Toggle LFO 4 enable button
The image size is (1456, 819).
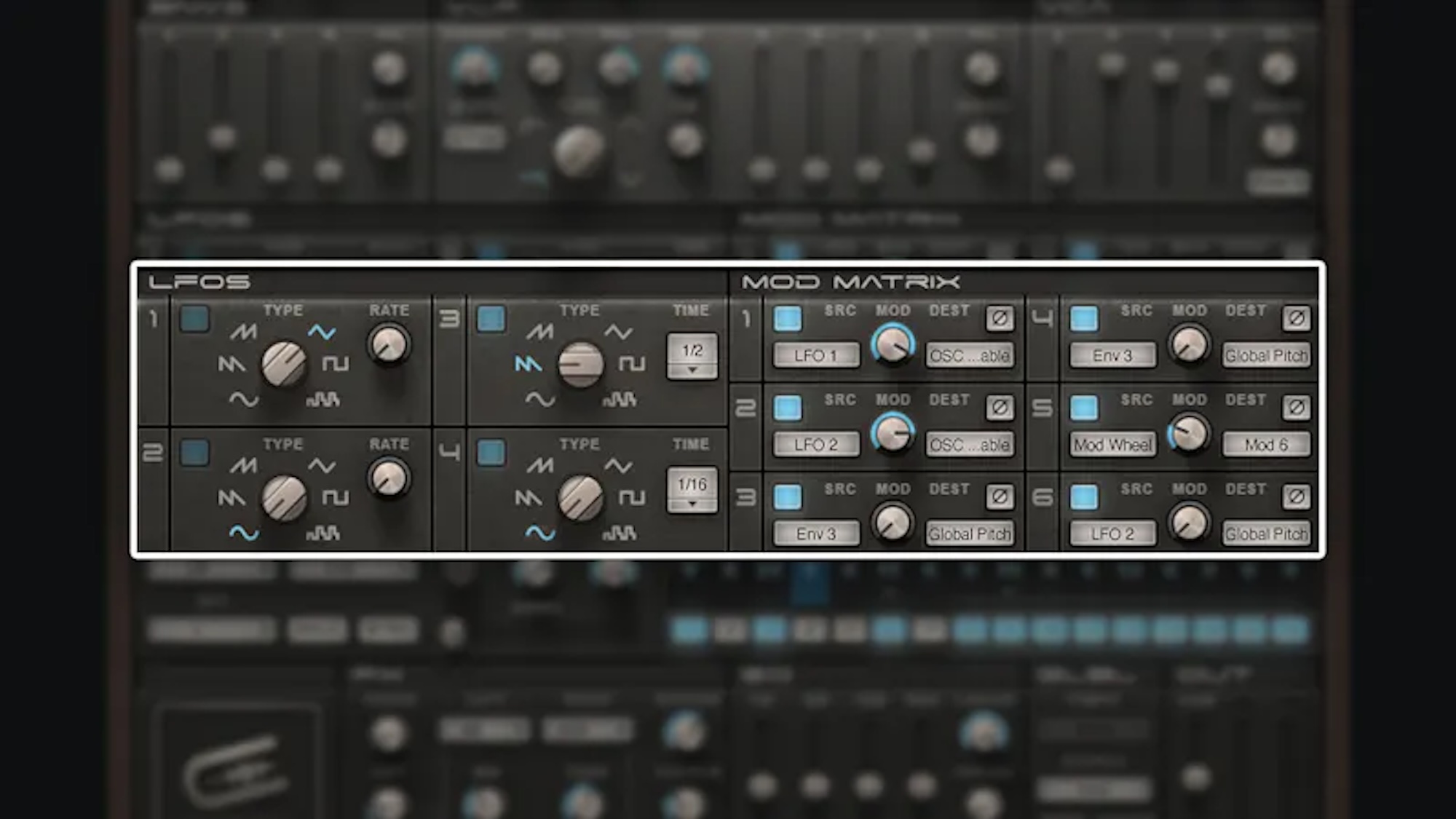pos(491,452)
